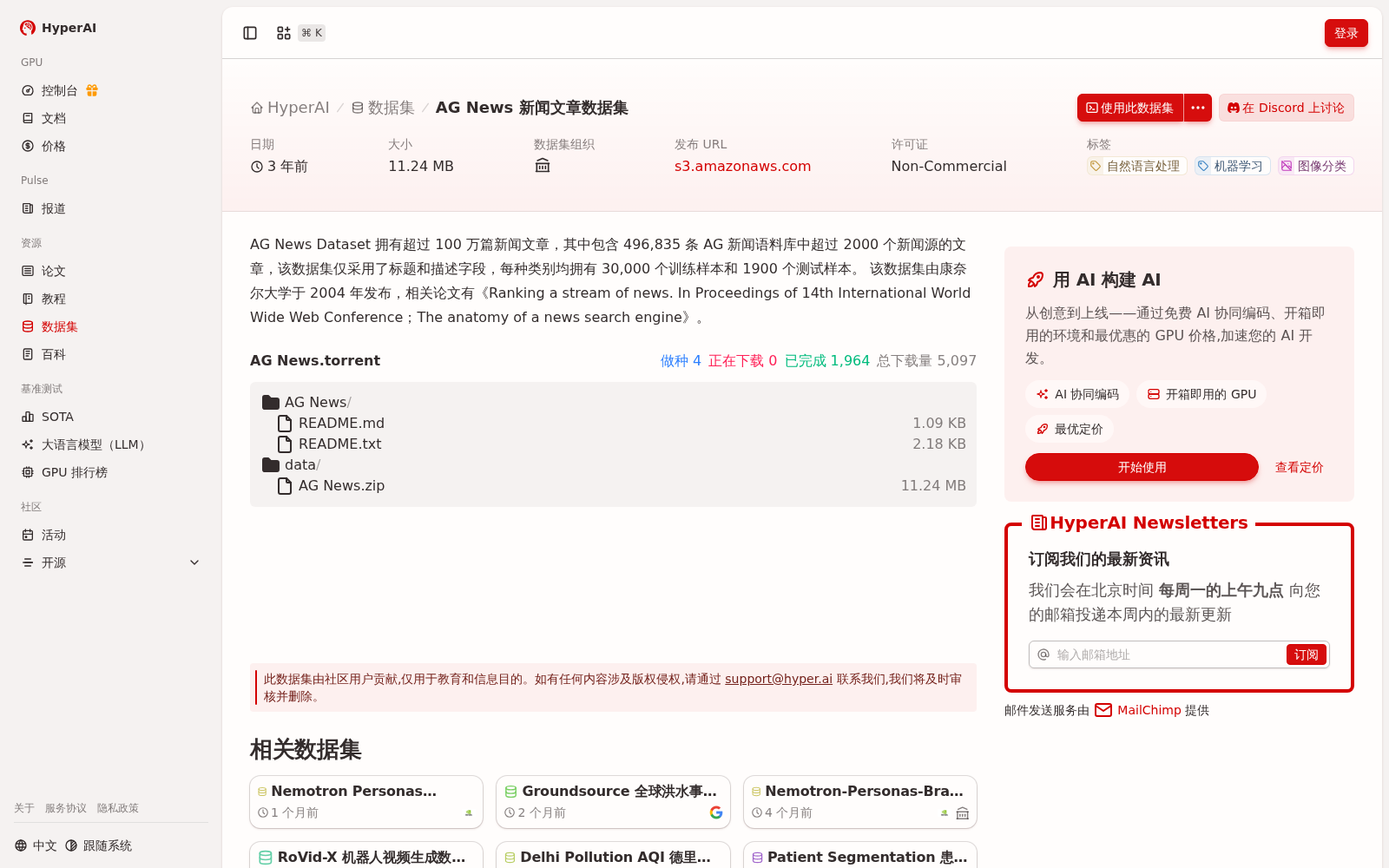Click the gift icon beside 控制台

(92, 90)
